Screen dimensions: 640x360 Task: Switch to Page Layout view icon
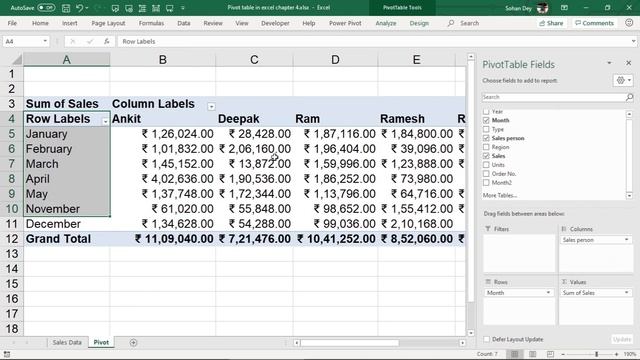533,354
